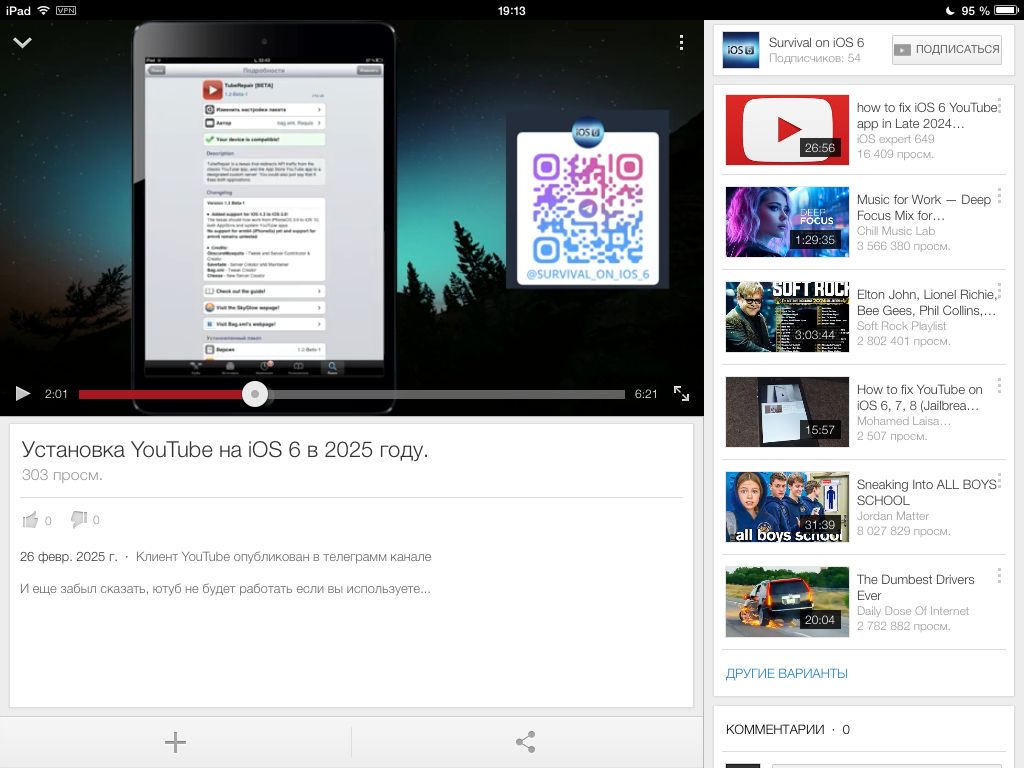Select title 'The Dumbest Drivers Ever'
Image resolution: width=1024 pixels, height=768 pixels.
pos(915,587)
